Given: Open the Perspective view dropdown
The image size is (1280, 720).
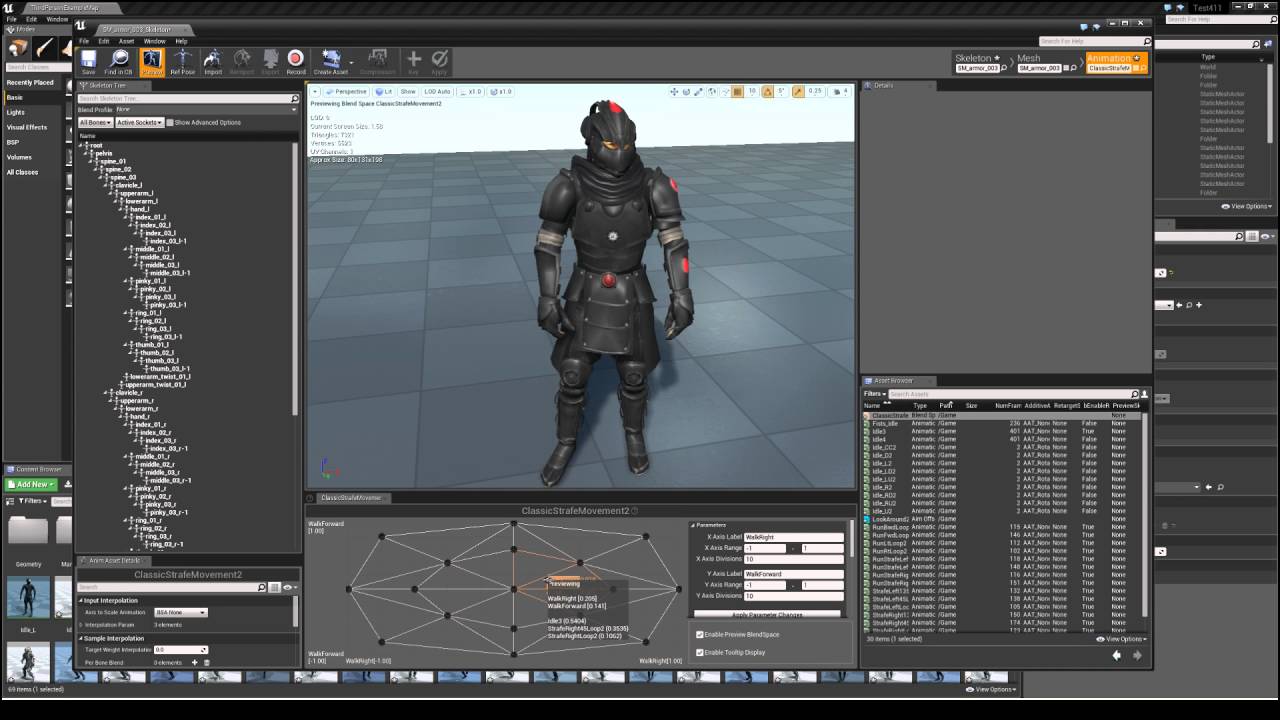Looking at the screenshot, I should 346,92.
